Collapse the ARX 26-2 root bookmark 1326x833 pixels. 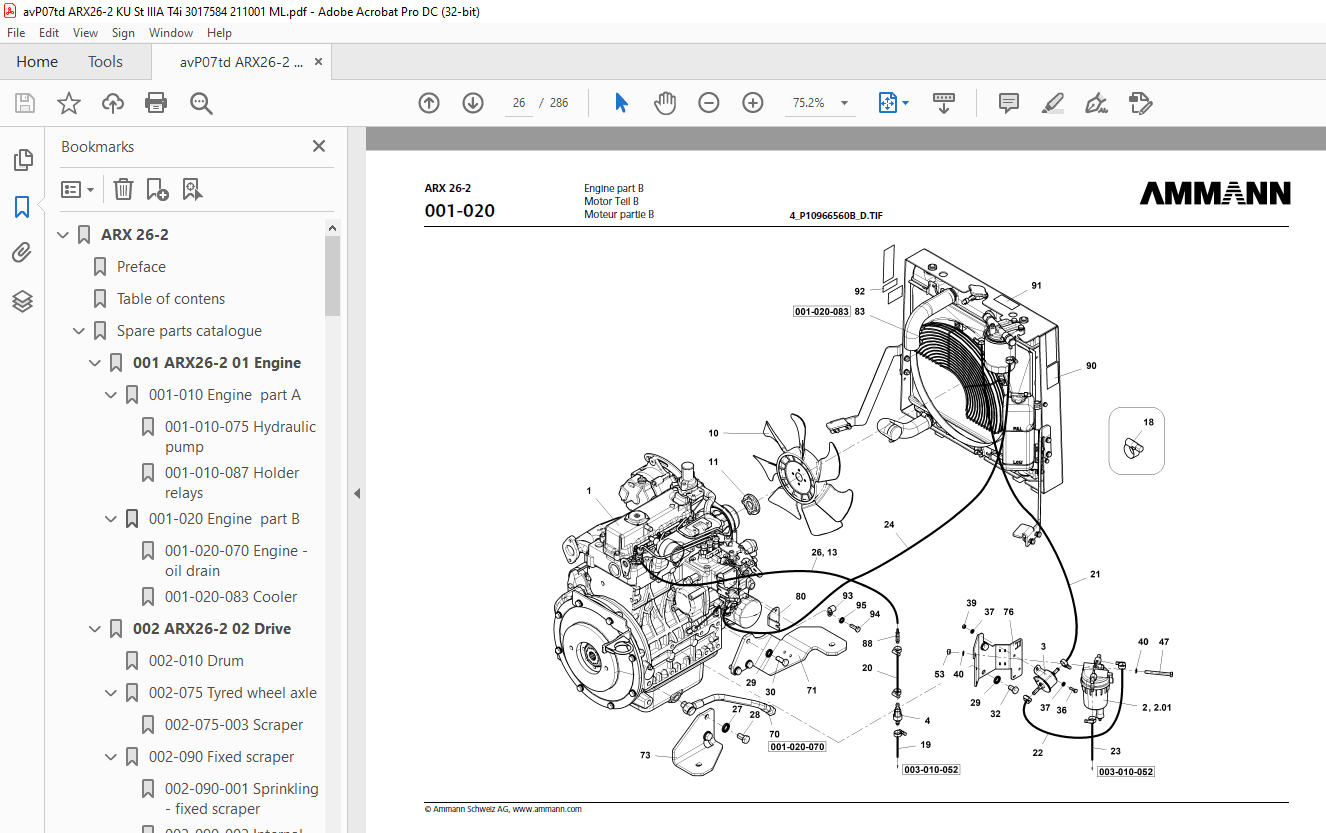[63, 235]
